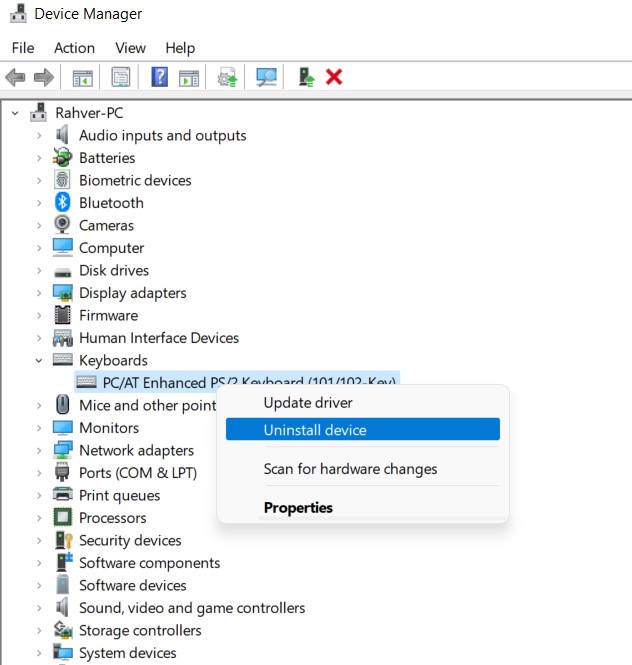Click Scan for hardware changes toolbar icon
This screenshot has height=665, width=632.
click(x=266, y=77)
